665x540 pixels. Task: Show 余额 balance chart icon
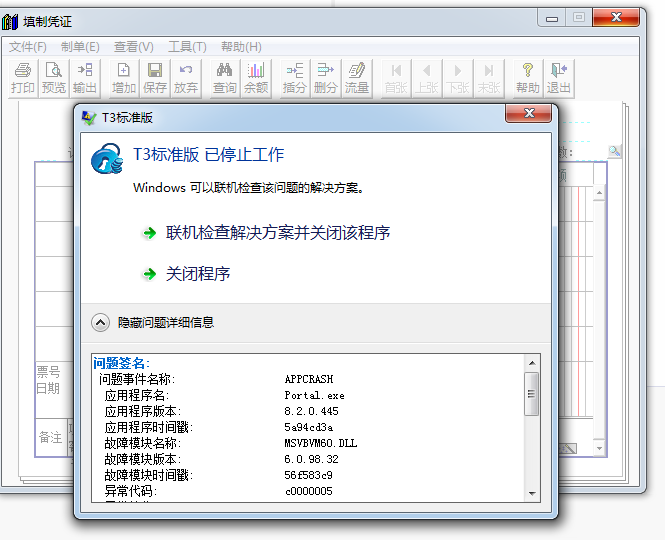click(x=256, y=78)
